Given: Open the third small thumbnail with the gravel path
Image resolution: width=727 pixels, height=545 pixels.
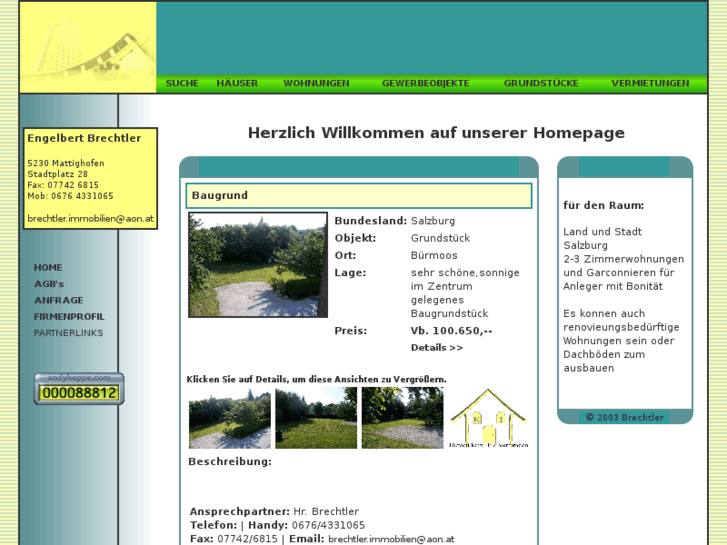Looking at the screenshot, I should [x=402, y=418].
